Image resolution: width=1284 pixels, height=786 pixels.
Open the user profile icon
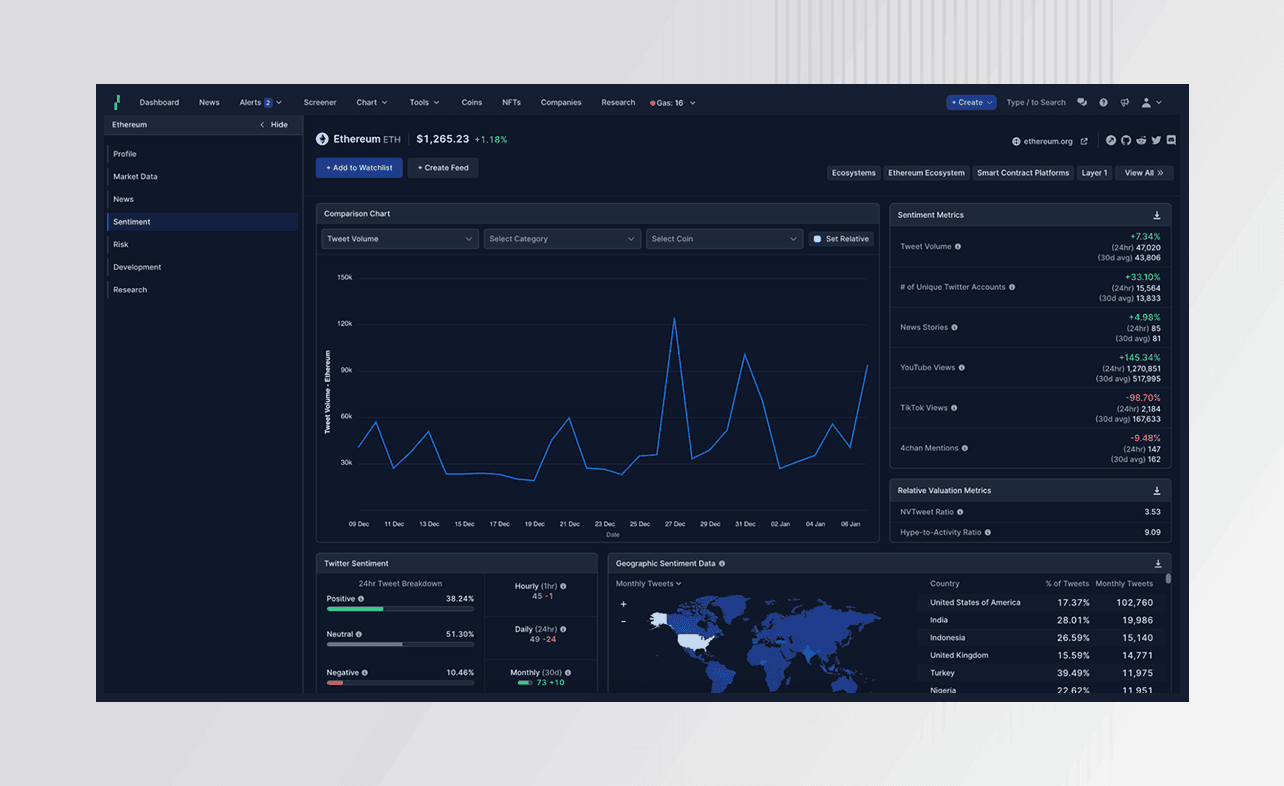tap(1146, 102)
